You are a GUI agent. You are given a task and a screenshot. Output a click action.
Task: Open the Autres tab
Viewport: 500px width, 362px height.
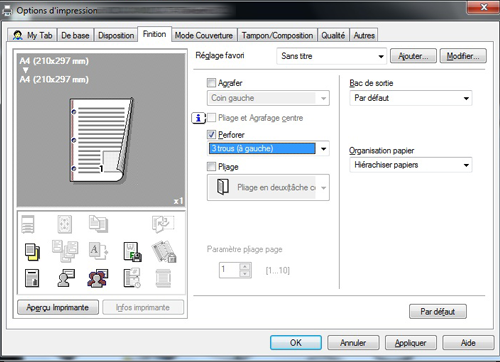[x=364, y=35]
